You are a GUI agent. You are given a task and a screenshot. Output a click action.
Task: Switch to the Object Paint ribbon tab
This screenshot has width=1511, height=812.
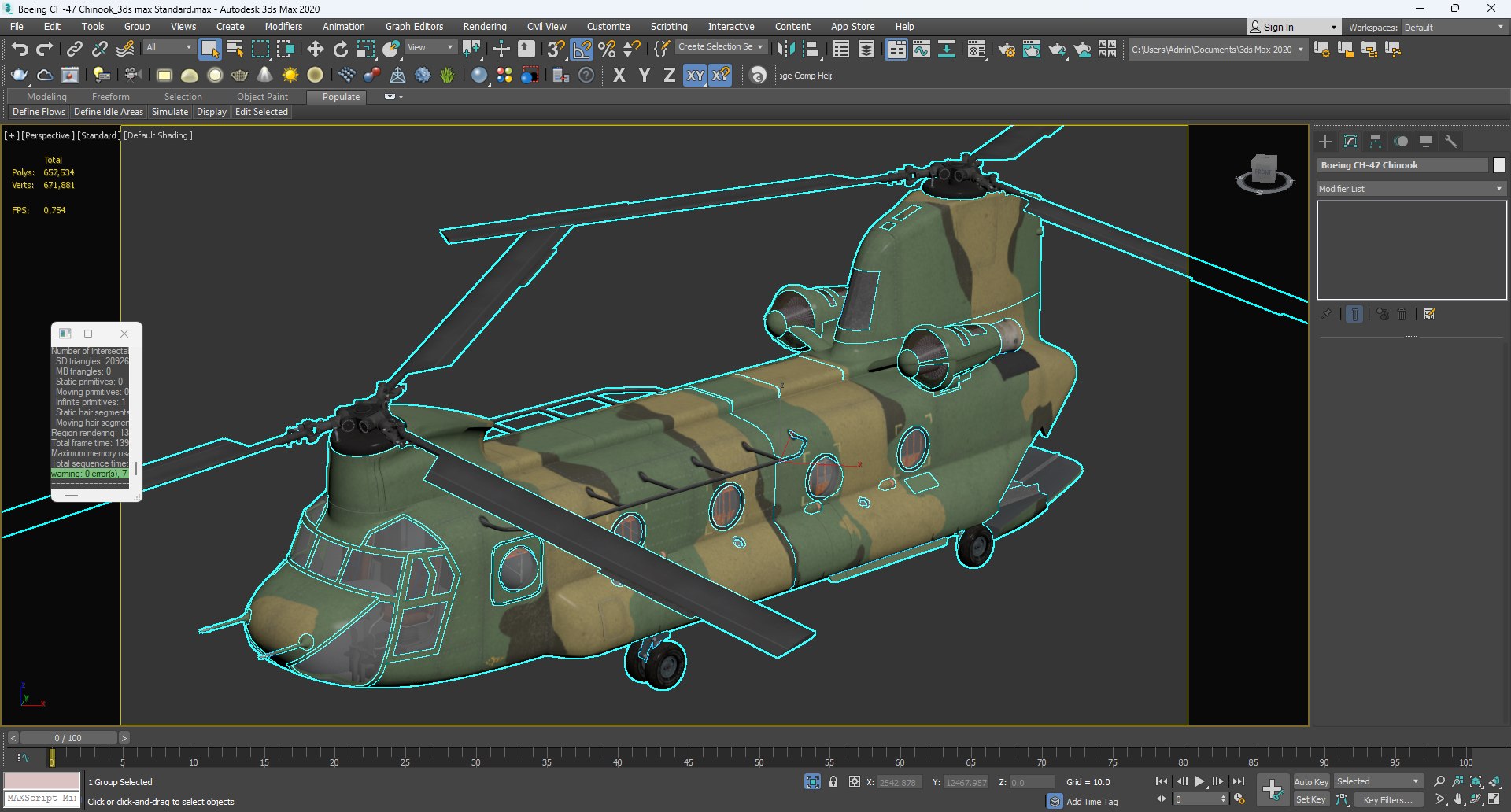262,97
